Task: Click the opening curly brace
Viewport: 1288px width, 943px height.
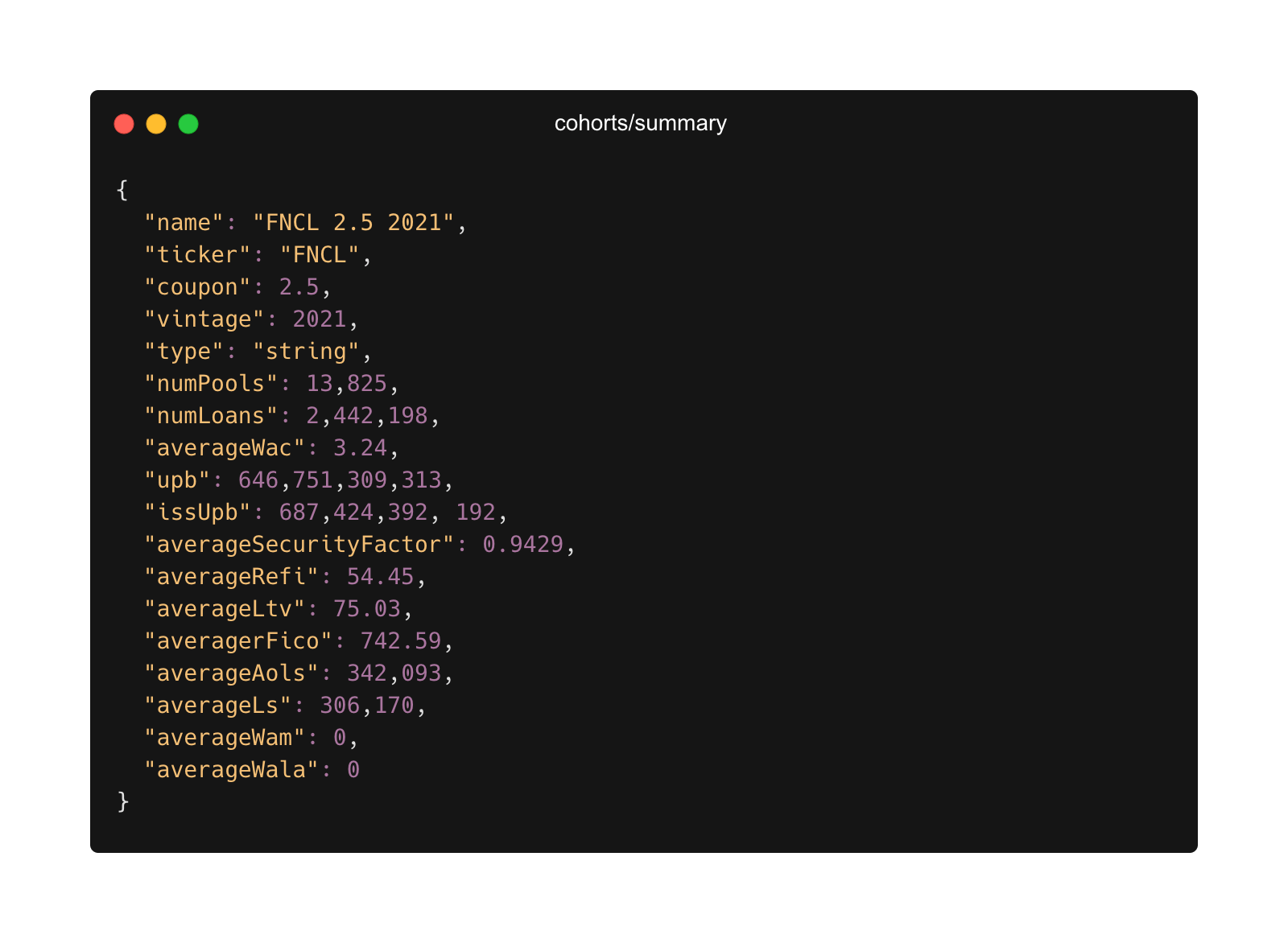Action: point(122,190)
